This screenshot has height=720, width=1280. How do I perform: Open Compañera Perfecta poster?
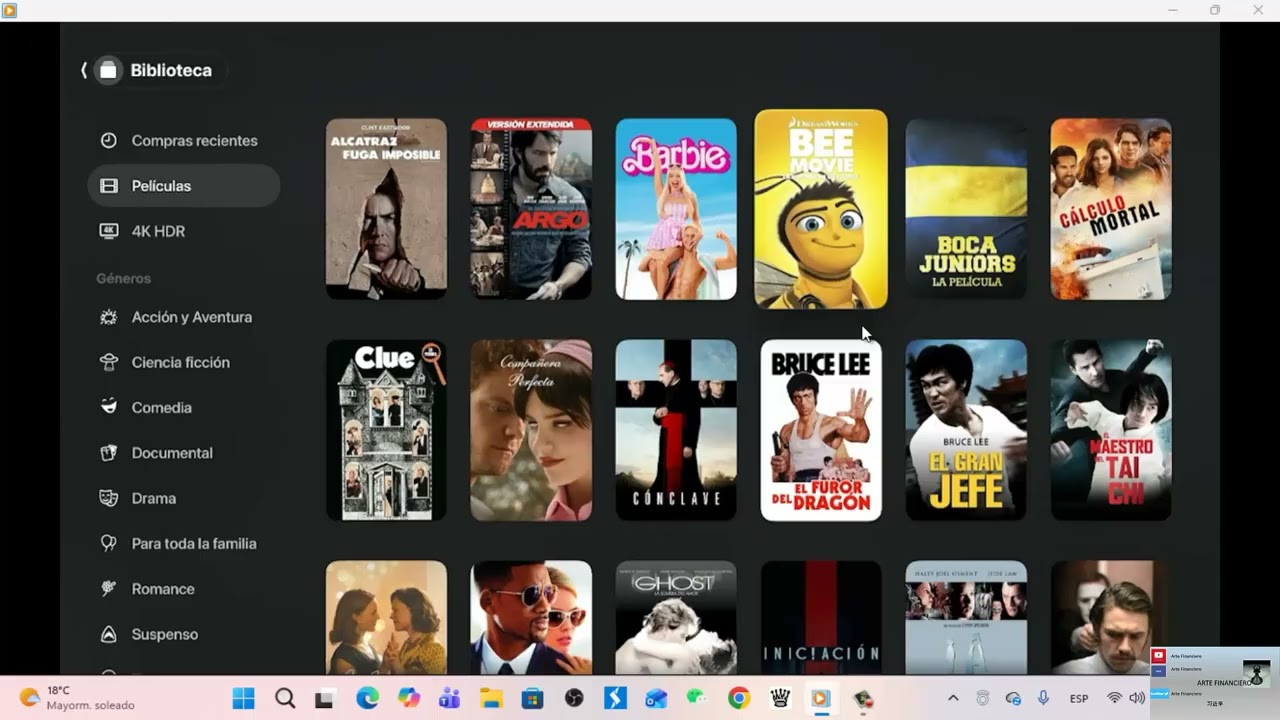click(531, 430)
